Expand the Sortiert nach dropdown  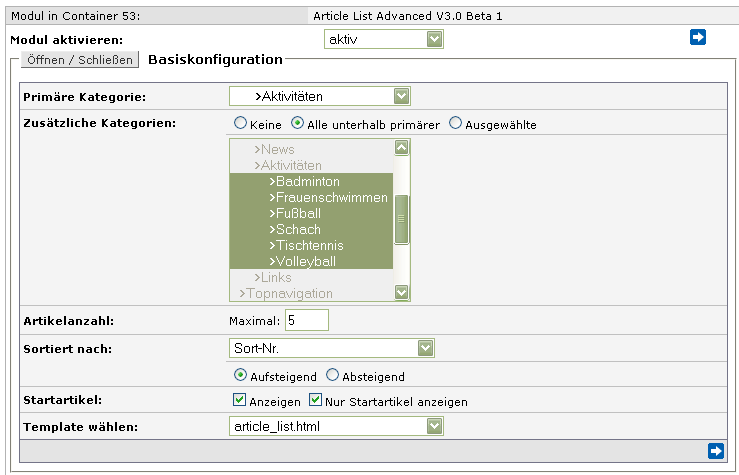coord(331,348)
